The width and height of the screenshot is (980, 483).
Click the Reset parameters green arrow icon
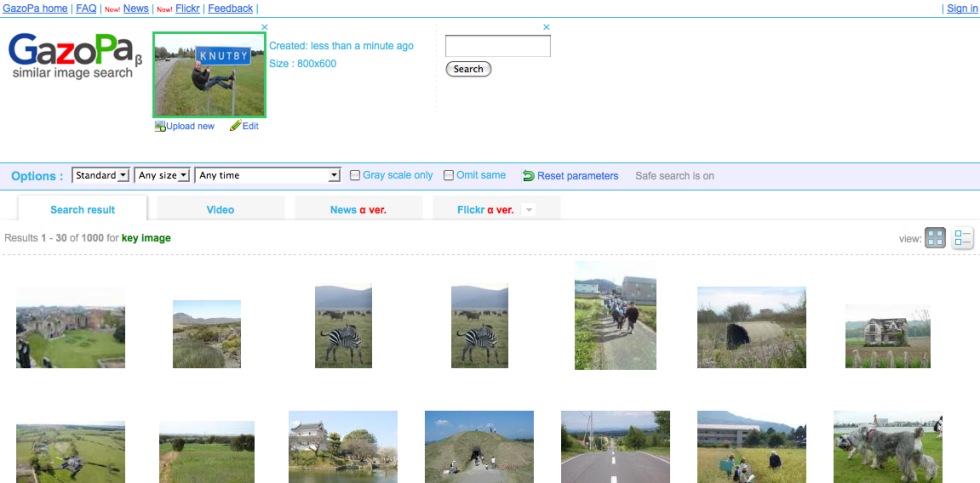[x=528, y=176]
